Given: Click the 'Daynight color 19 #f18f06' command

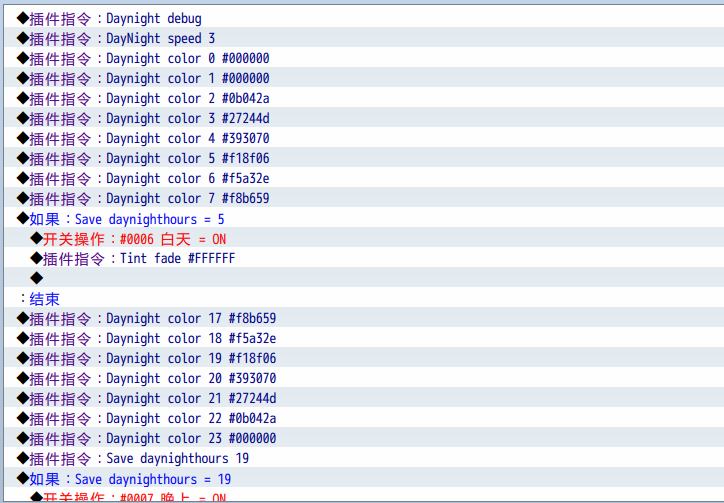Looking at the screenshot, I should pyautogui.click(x=364, y=358).
